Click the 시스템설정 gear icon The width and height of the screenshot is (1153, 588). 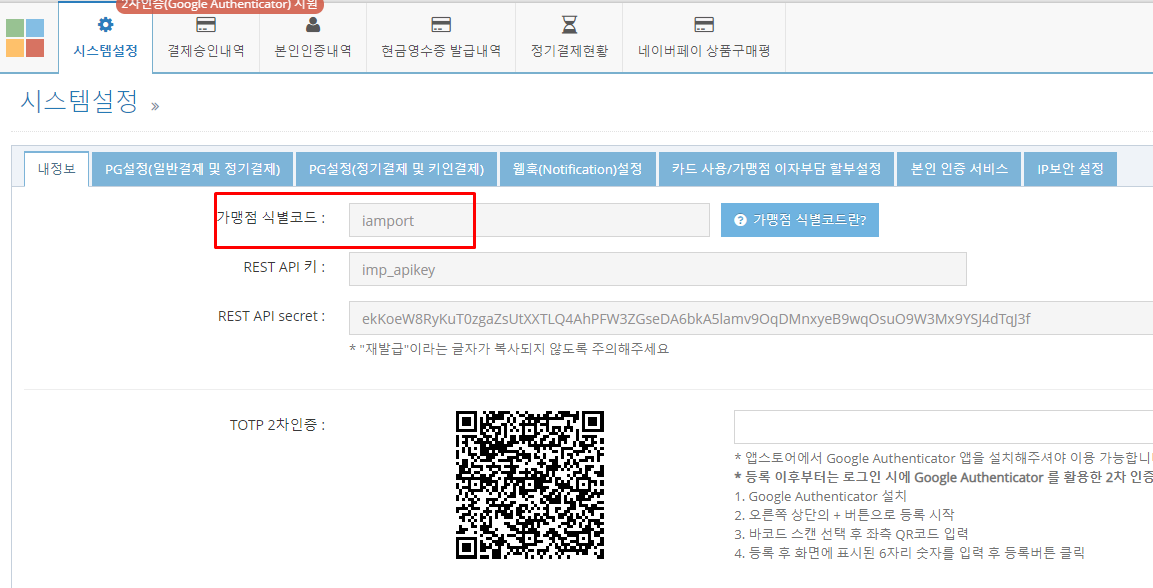105,24
